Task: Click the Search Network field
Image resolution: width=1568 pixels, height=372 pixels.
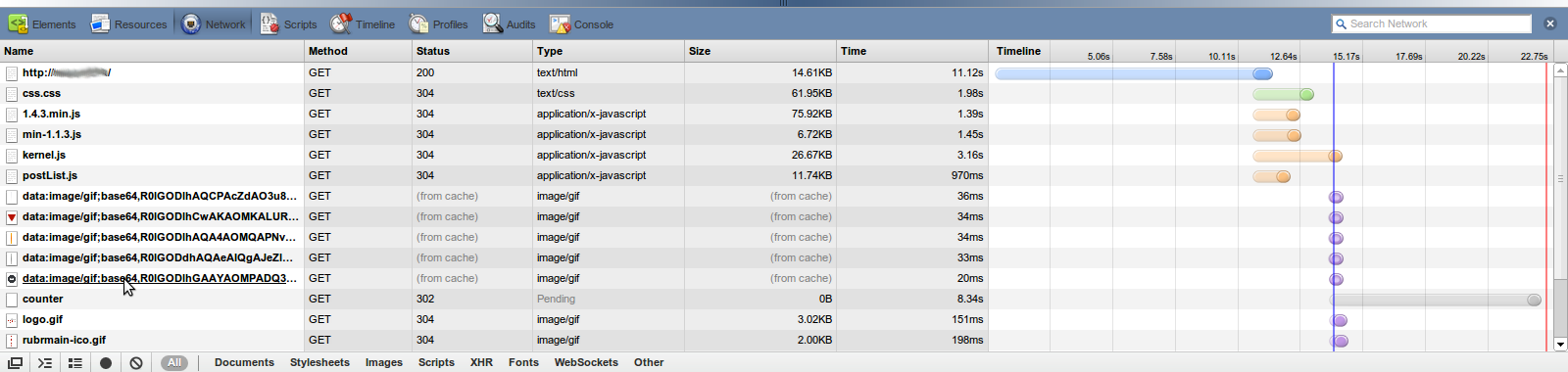Action: click(1439, 23)
